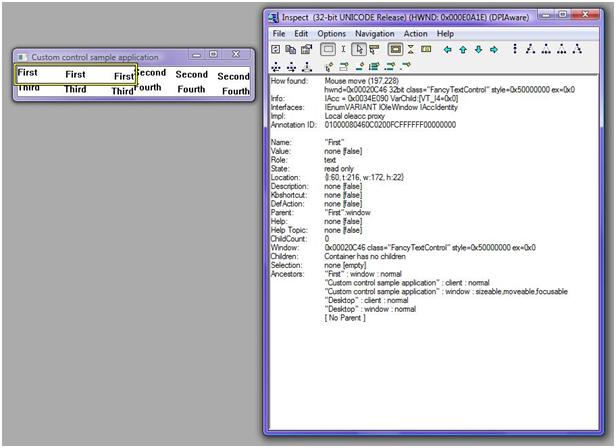Click the Selection value 'none [empty]'
The image size is (616, 448).
coord(345,265)
